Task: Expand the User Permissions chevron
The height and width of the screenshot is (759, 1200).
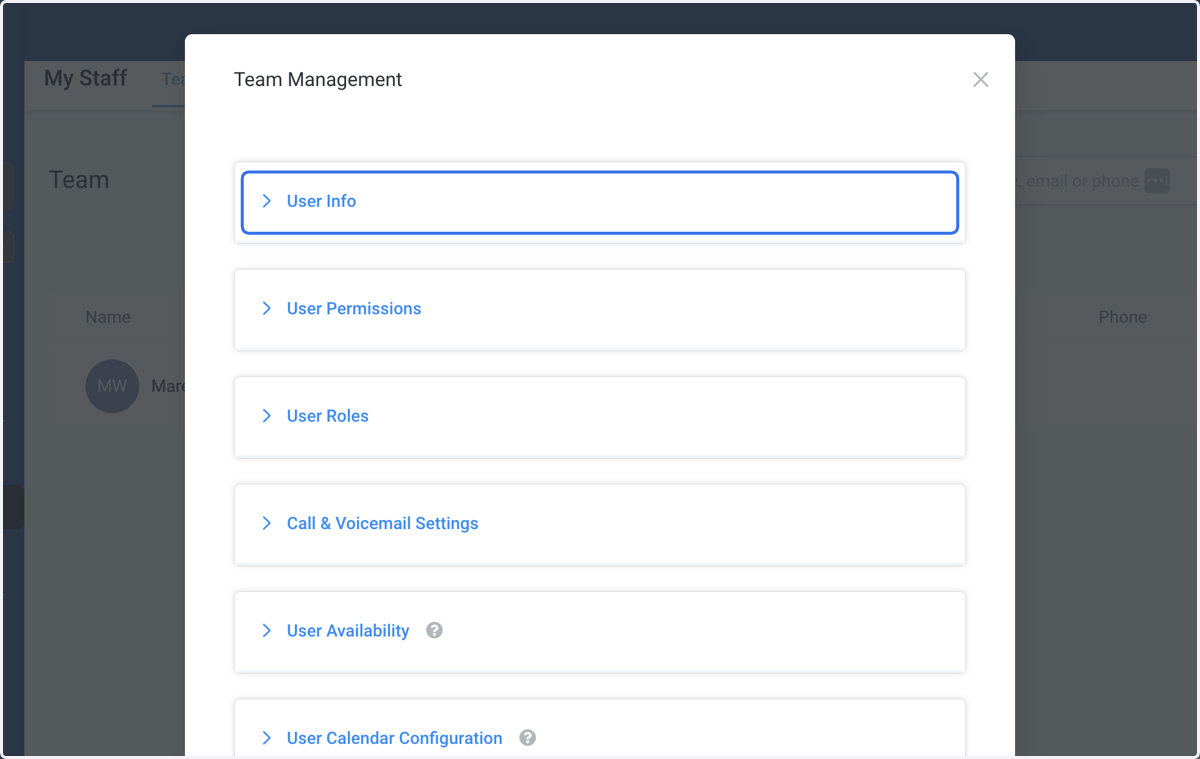Action: coord(266,308)
